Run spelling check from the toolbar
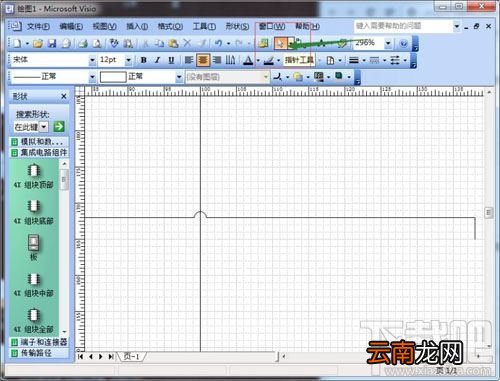The image size is (500, 381). point(114,43)
